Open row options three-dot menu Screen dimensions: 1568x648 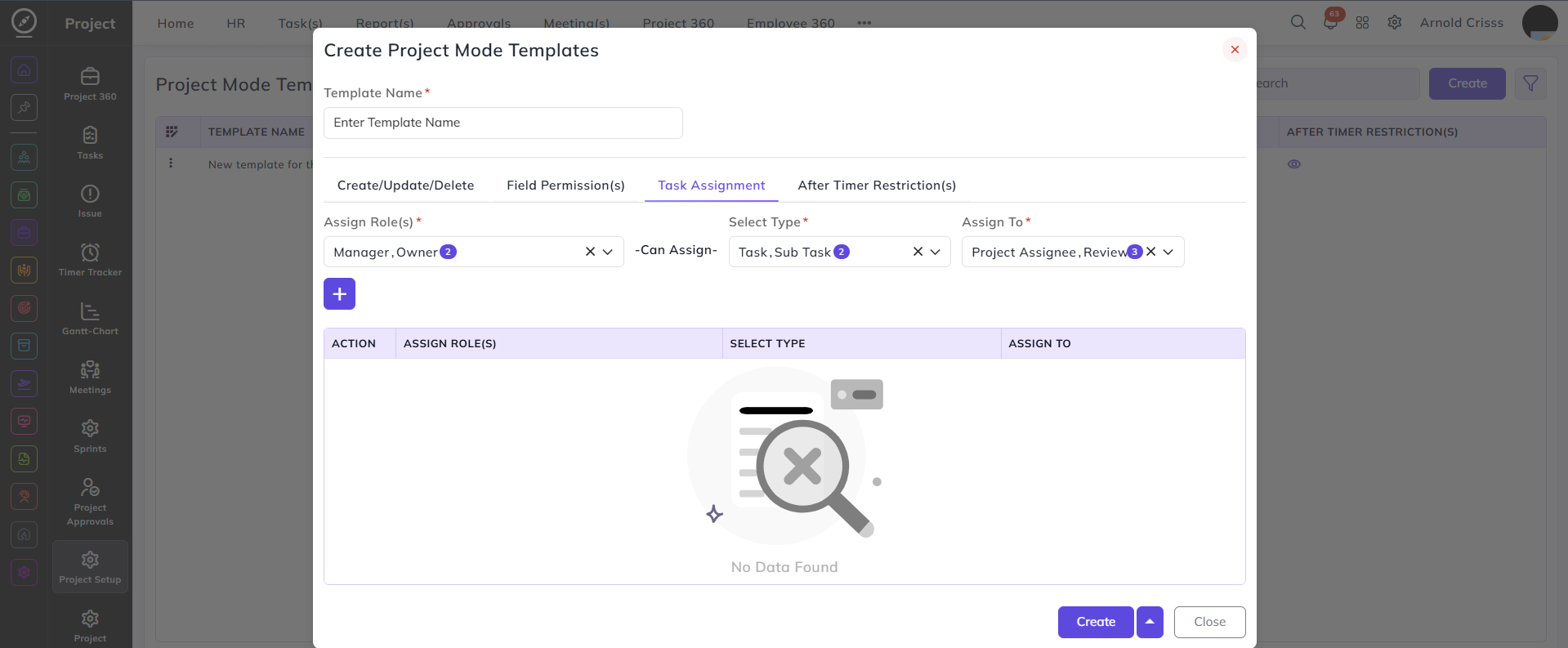[x=171, y=163]
